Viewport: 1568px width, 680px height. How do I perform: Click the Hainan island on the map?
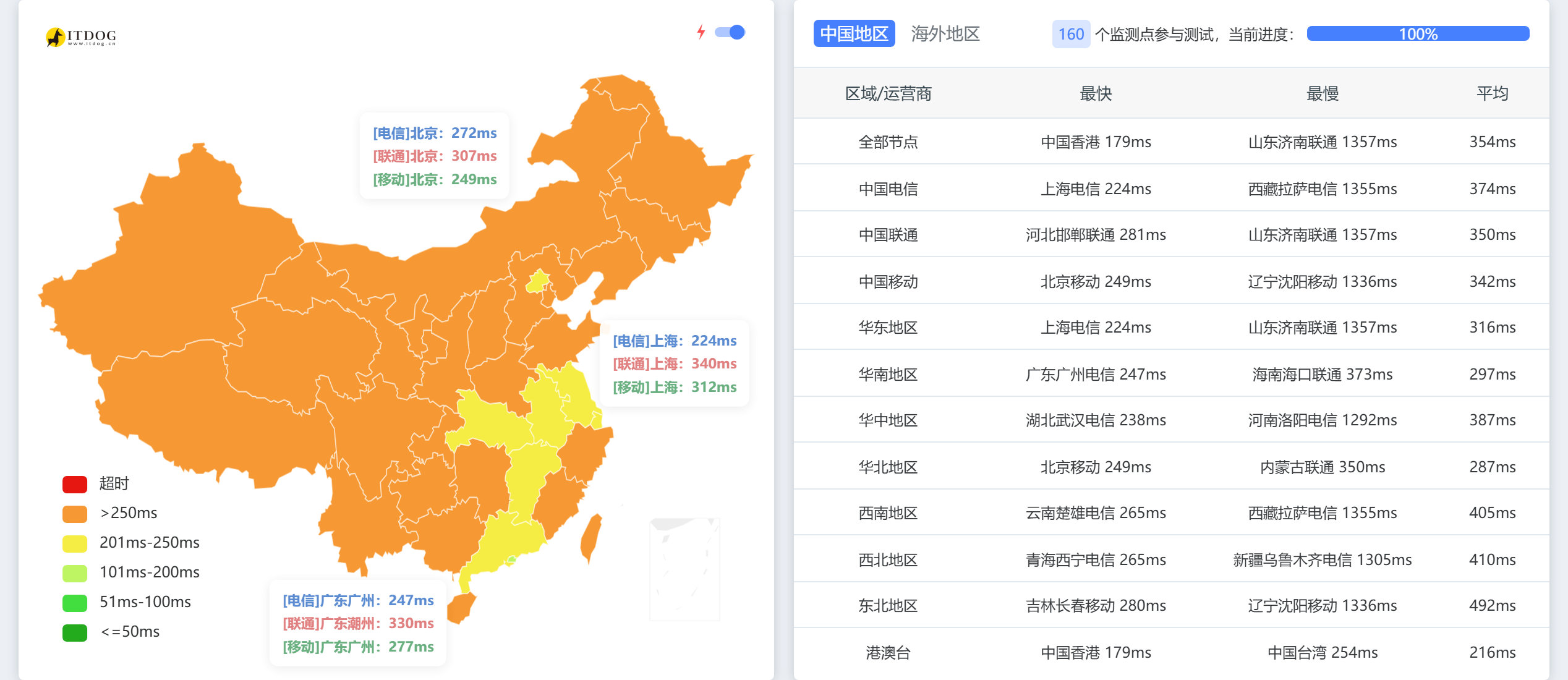(461, 607)
